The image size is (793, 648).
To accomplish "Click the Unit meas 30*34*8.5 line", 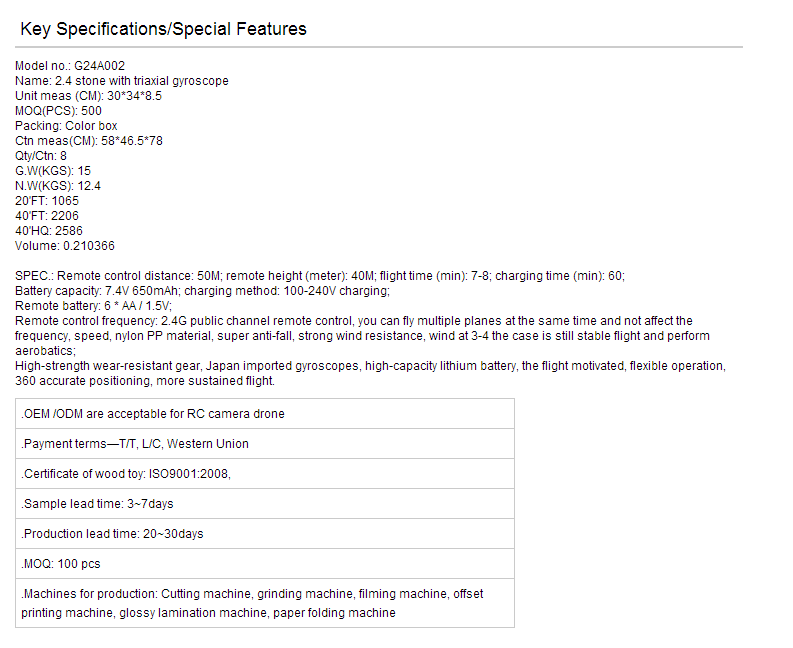I will pos(89,96).
